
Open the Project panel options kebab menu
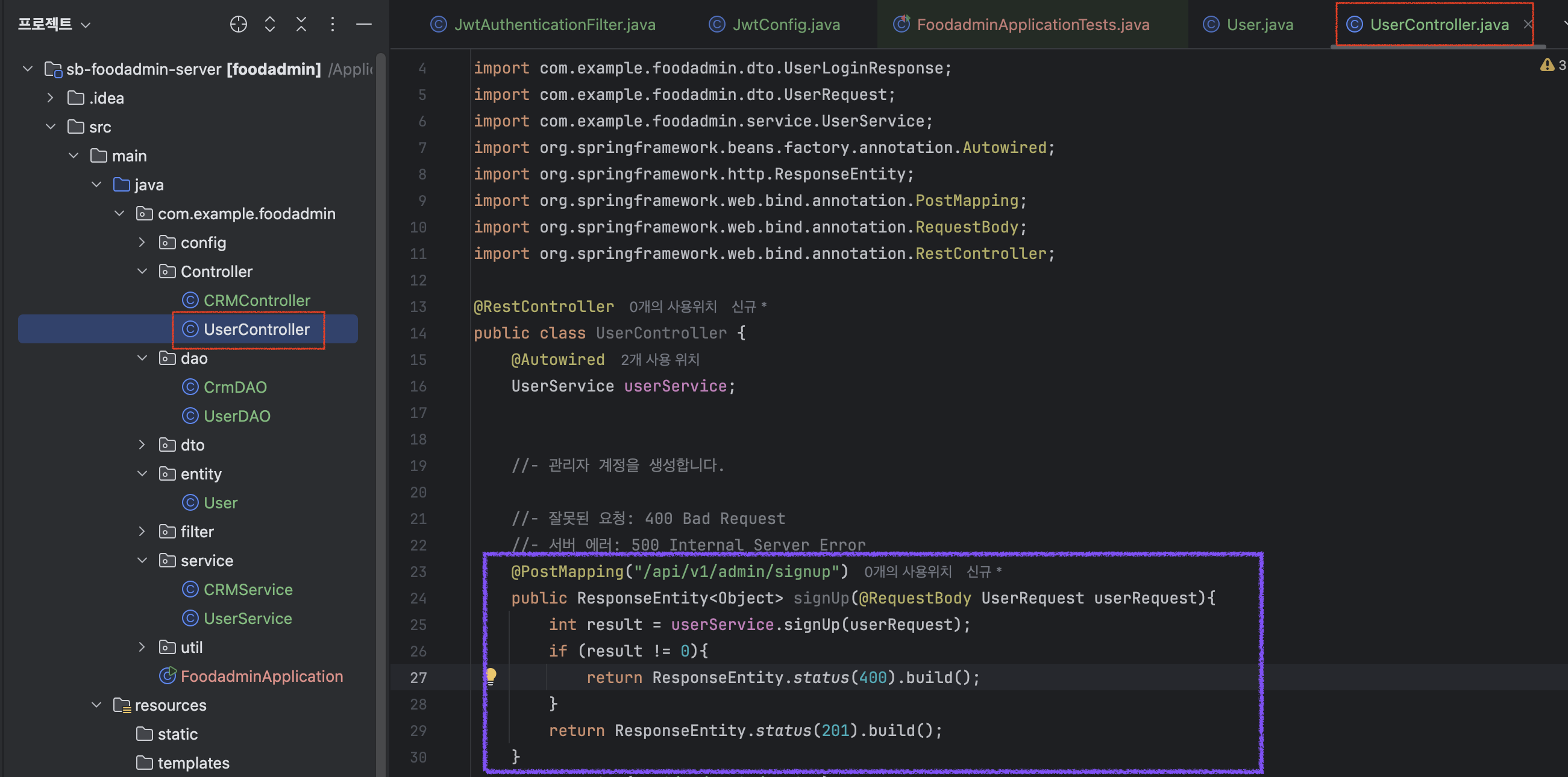[x=333, y=24]
